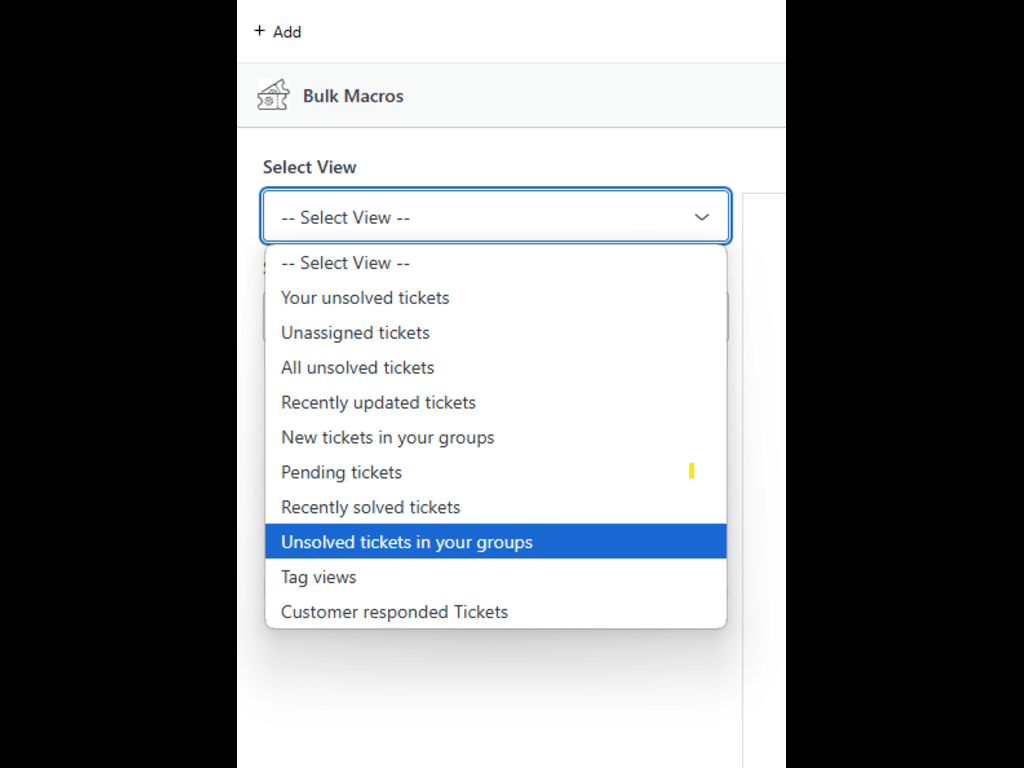Choose "All unsolved tickets" from list
The height and width of the screenshot is (768, 1024).
click(357, 368)
